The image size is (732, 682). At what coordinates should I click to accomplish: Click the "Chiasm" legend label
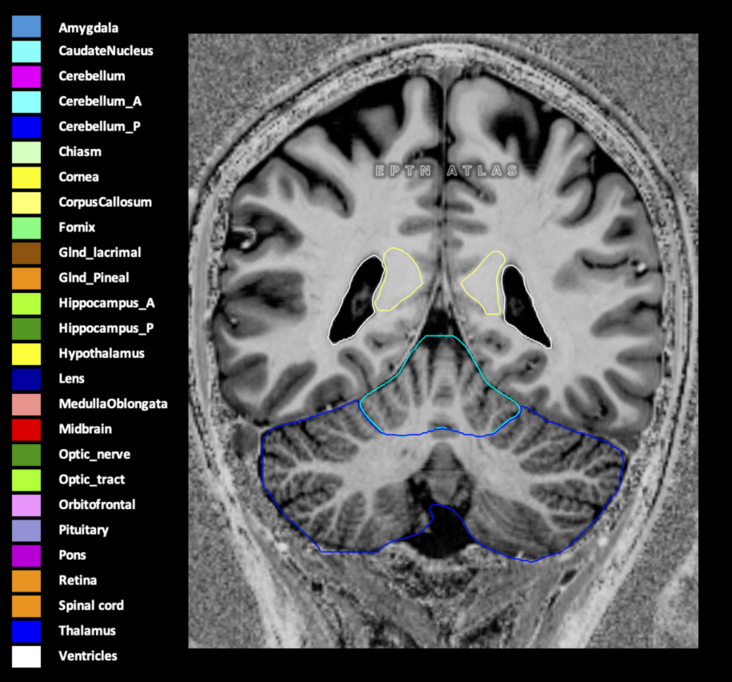click(x=80, y=152)
